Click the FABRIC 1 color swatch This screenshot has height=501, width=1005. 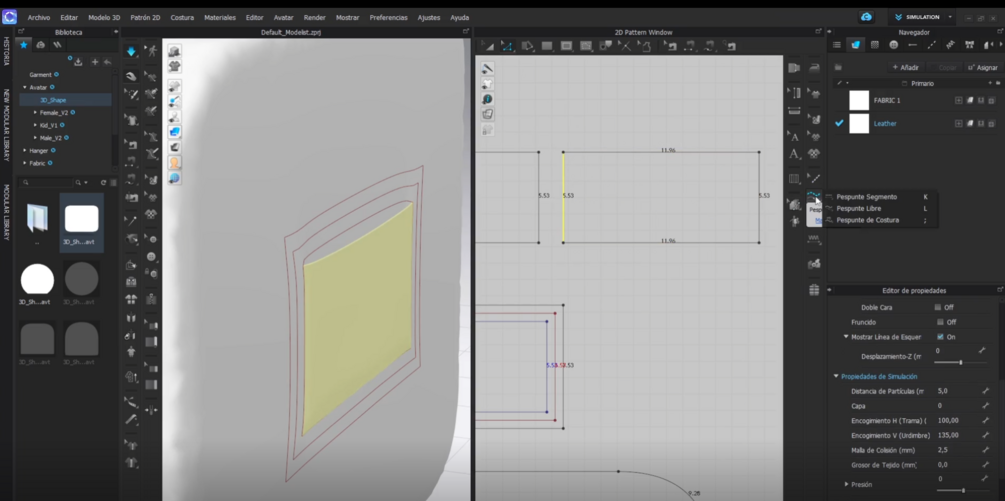coord(859,101)
